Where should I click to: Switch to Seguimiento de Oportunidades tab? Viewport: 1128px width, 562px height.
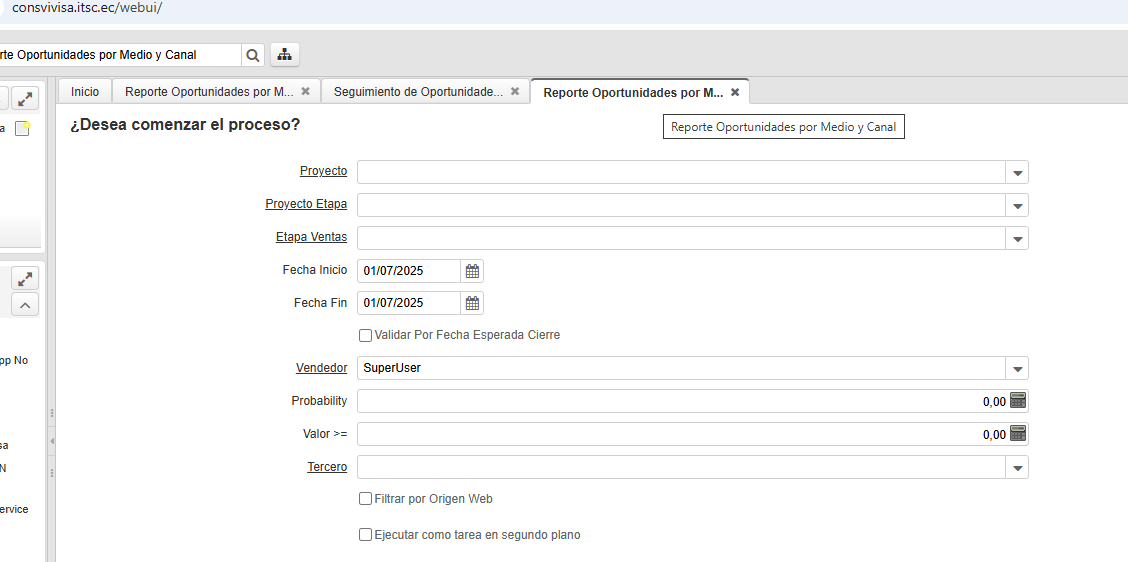click(x=418, y=92)
